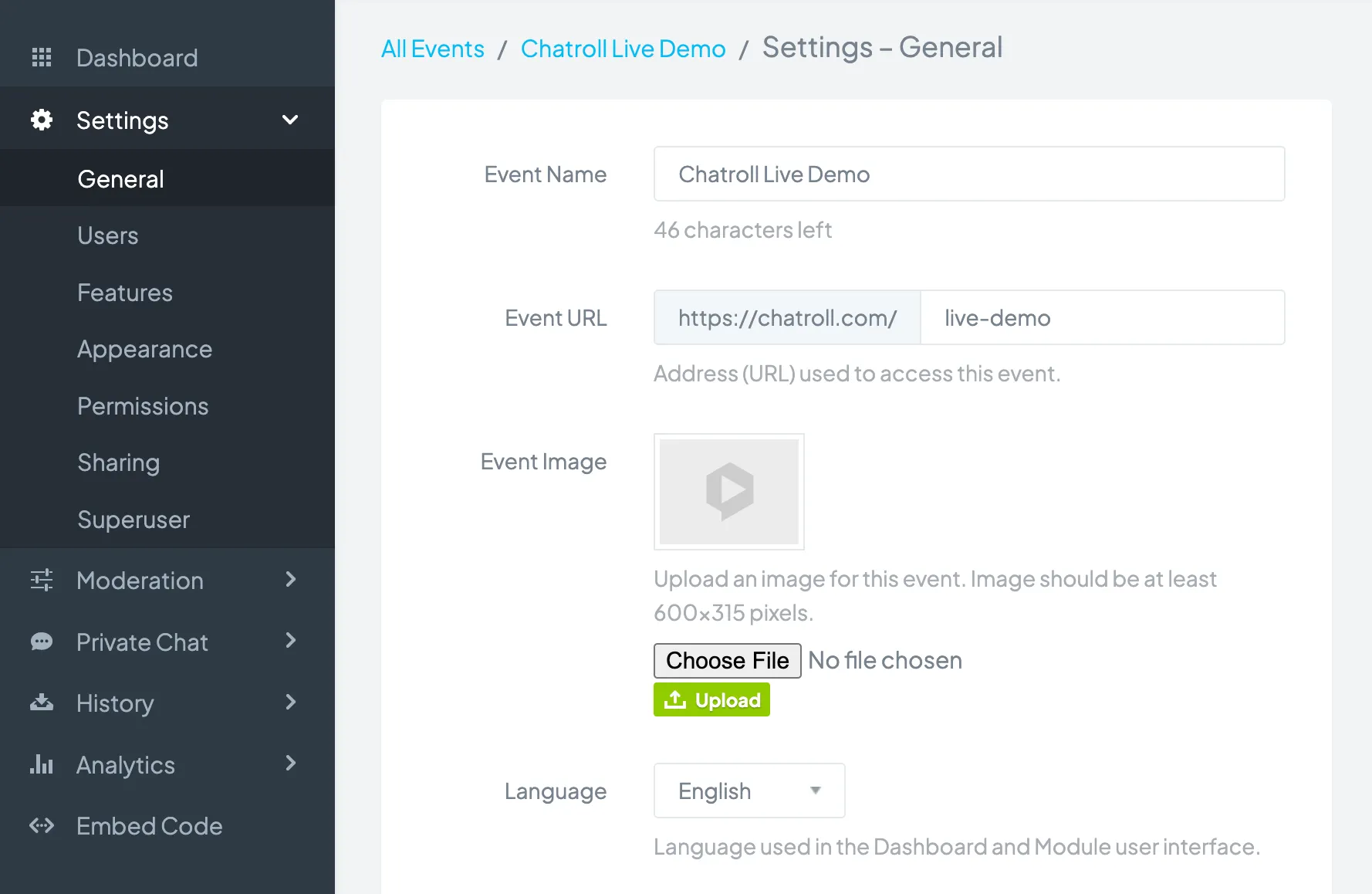Click the Event URL field label
The width and height of the screenshot is (1372, 894).
tap(556, 318)
